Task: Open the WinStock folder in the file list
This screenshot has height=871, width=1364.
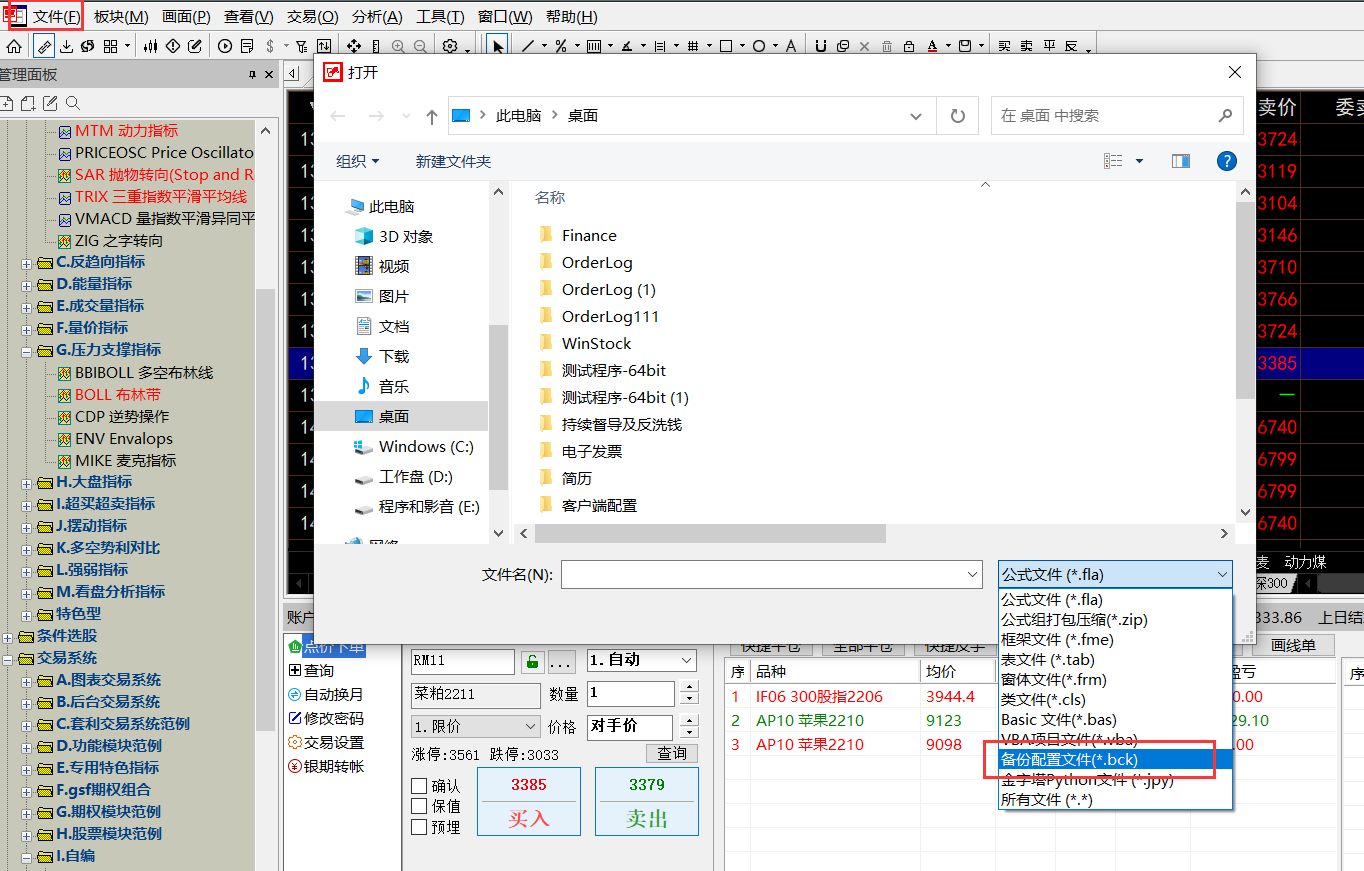Action: [596, 343]
